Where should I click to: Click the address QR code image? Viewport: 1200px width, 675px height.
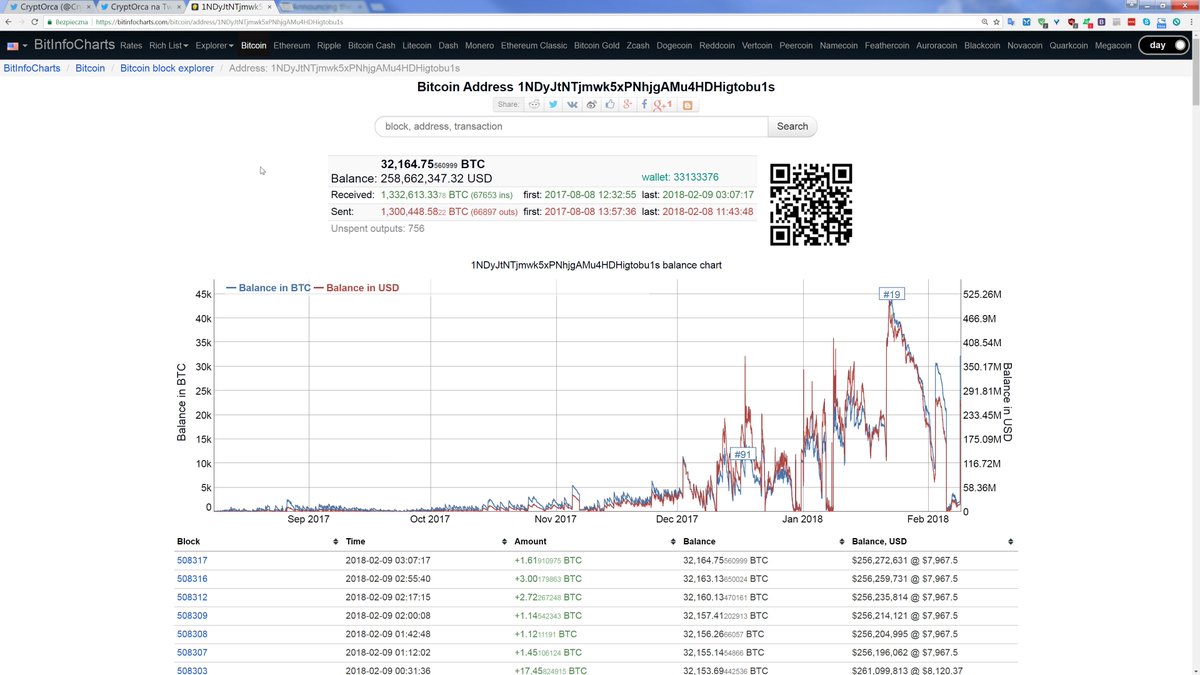point(811,204)
